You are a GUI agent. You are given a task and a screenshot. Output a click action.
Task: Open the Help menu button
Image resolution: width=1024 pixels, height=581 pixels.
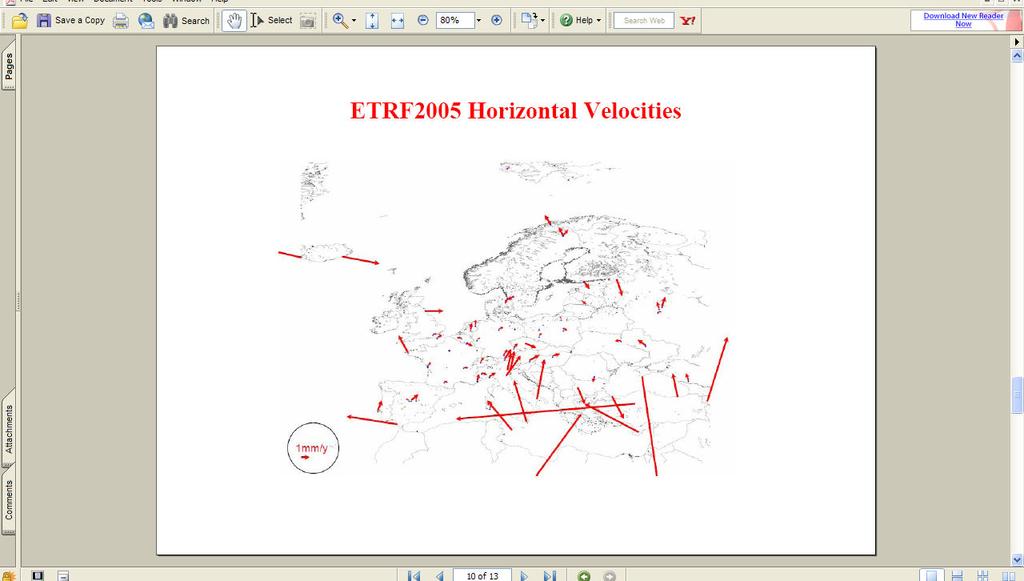(581, 21)
